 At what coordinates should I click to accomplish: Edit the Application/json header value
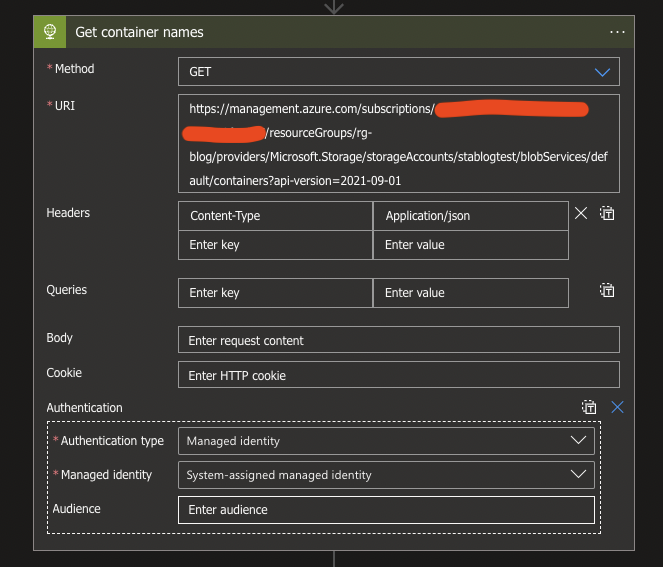470,216
